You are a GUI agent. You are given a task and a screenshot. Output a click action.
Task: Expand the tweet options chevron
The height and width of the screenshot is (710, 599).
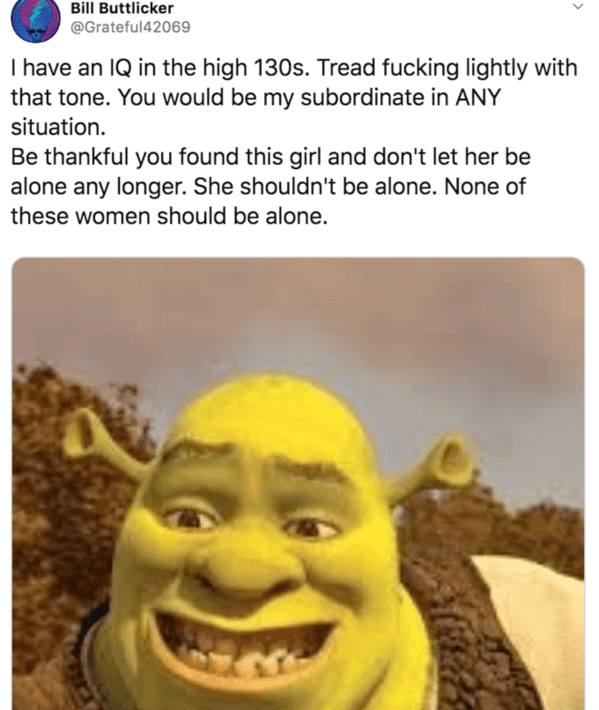point(578,6)
